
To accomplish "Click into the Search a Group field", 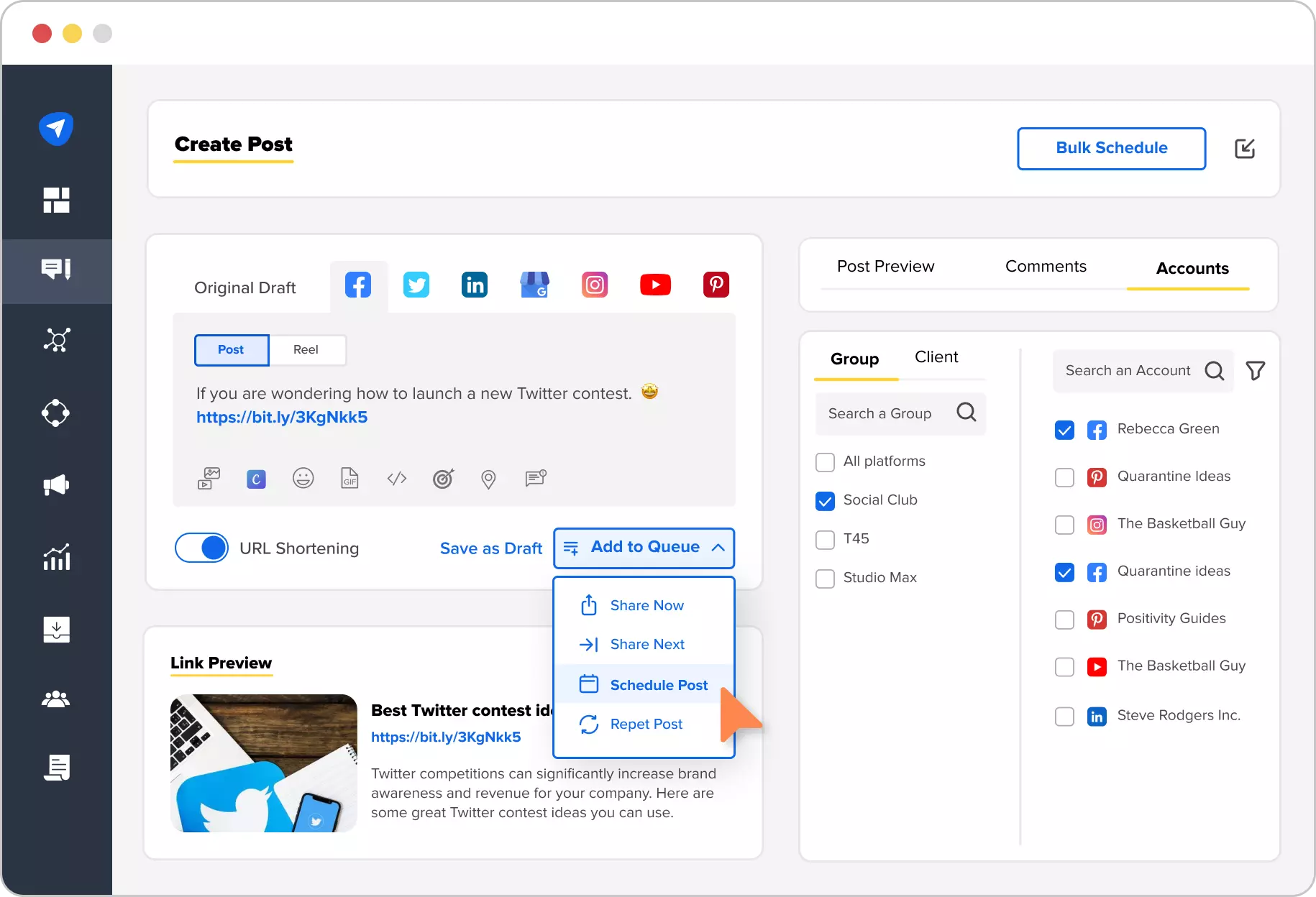I will pos(901,413).
